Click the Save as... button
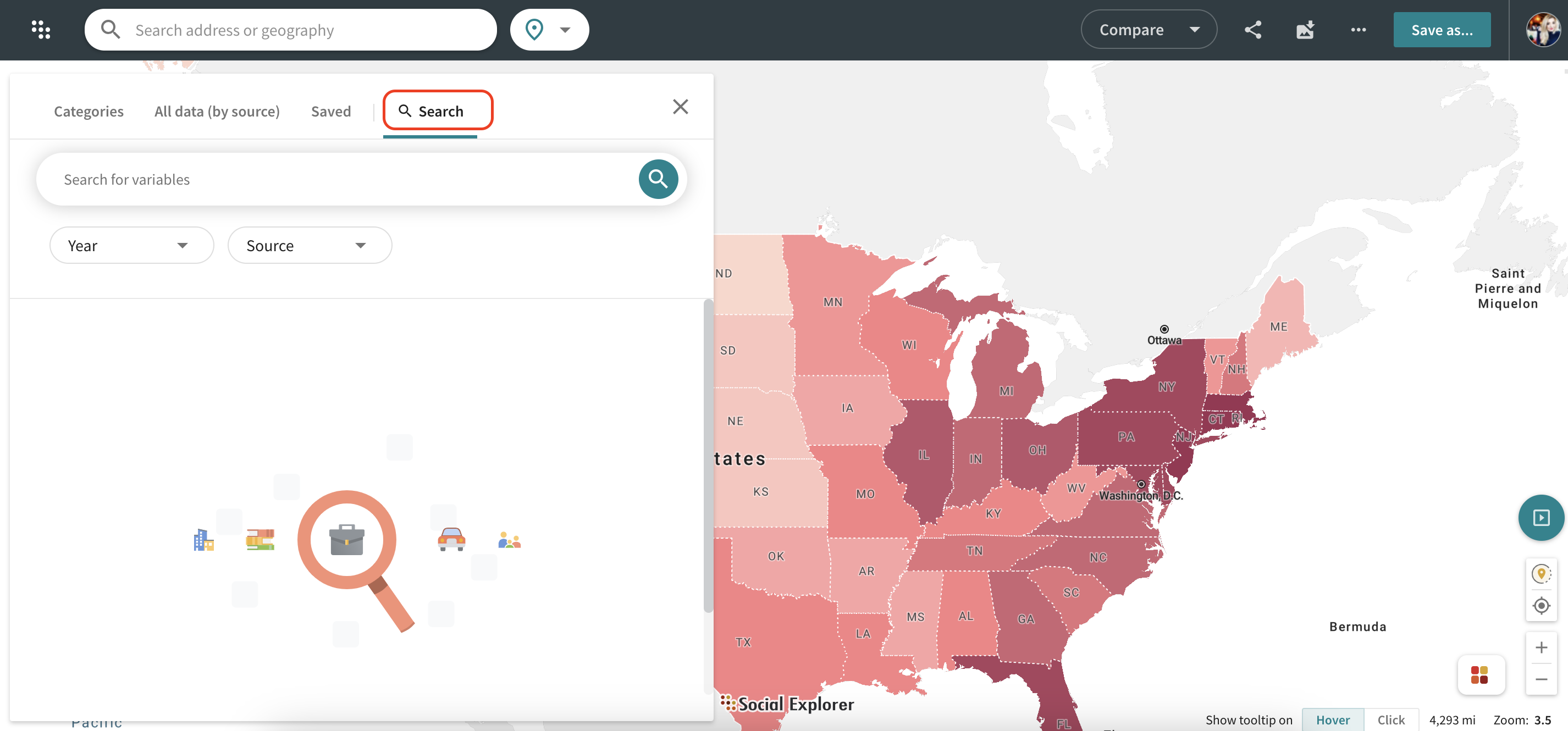Viewport: 1568px width, 731px height. click(1442, 29)
